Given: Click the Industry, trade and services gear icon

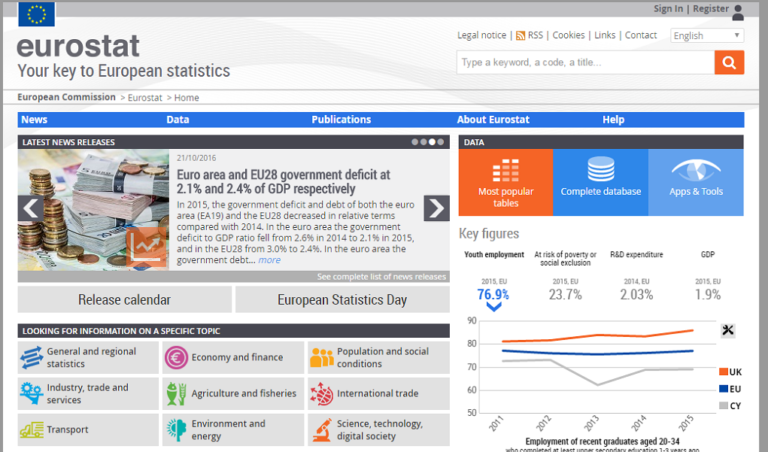Looking at the screenshot, I should tap(32, 393).
